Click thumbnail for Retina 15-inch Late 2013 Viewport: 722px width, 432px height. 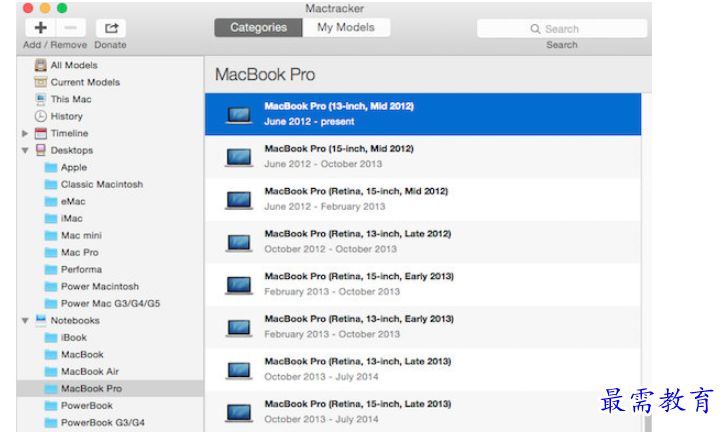(x=239, y=413)
